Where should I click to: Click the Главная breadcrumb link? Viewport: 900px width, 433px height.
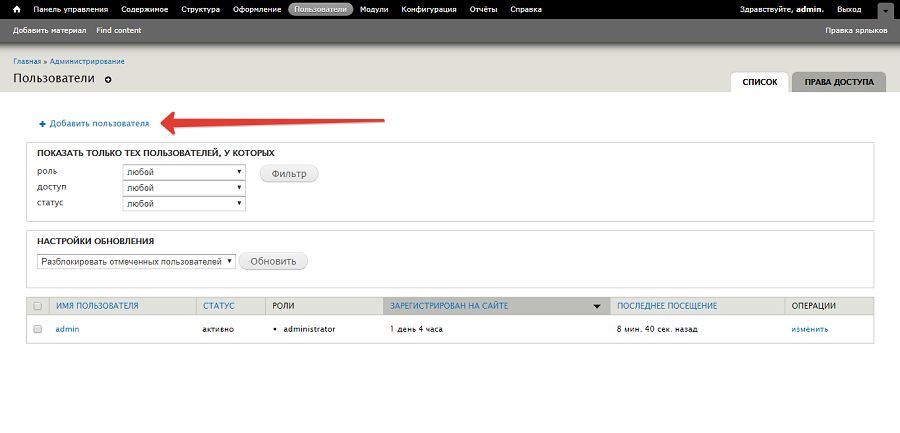(27, 61)
